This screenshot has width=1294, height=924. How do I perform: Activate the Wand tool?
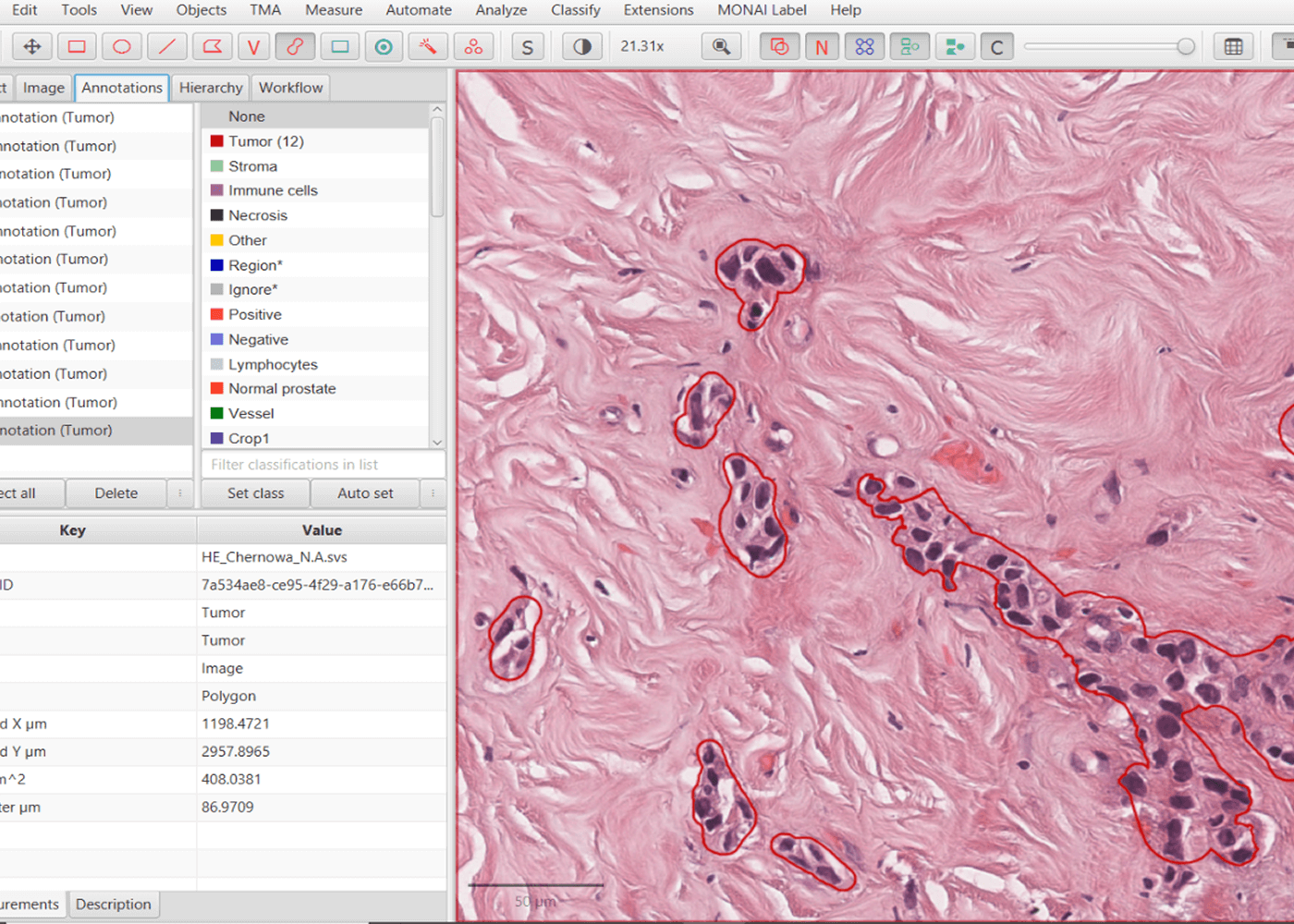427,45
